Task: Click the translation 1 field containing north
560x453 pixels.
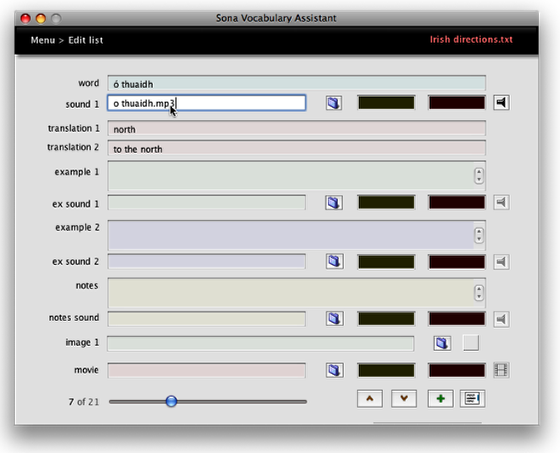Action: tap(296, 129)
